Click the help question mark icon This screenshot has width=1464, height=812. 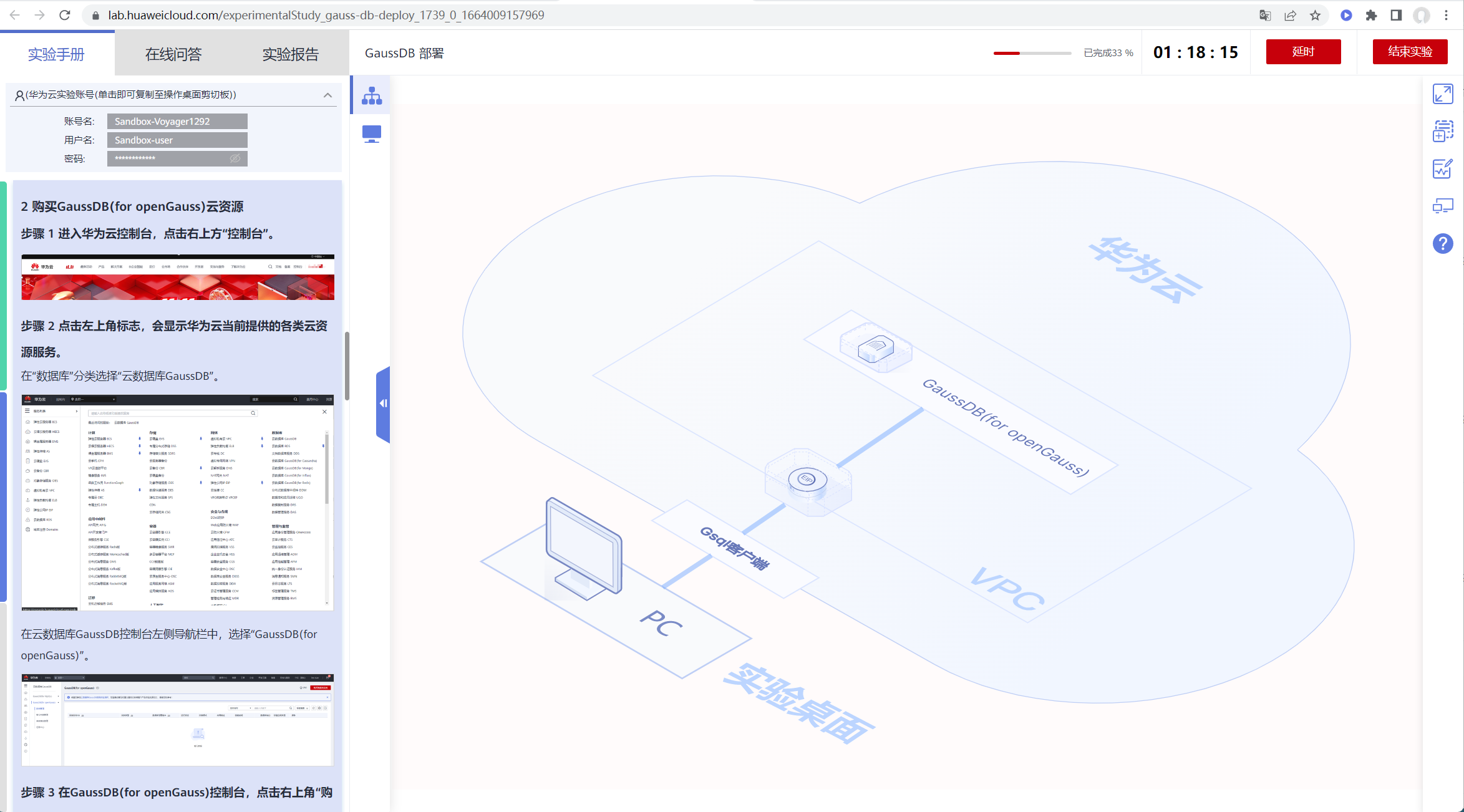tap(1442, 244)
